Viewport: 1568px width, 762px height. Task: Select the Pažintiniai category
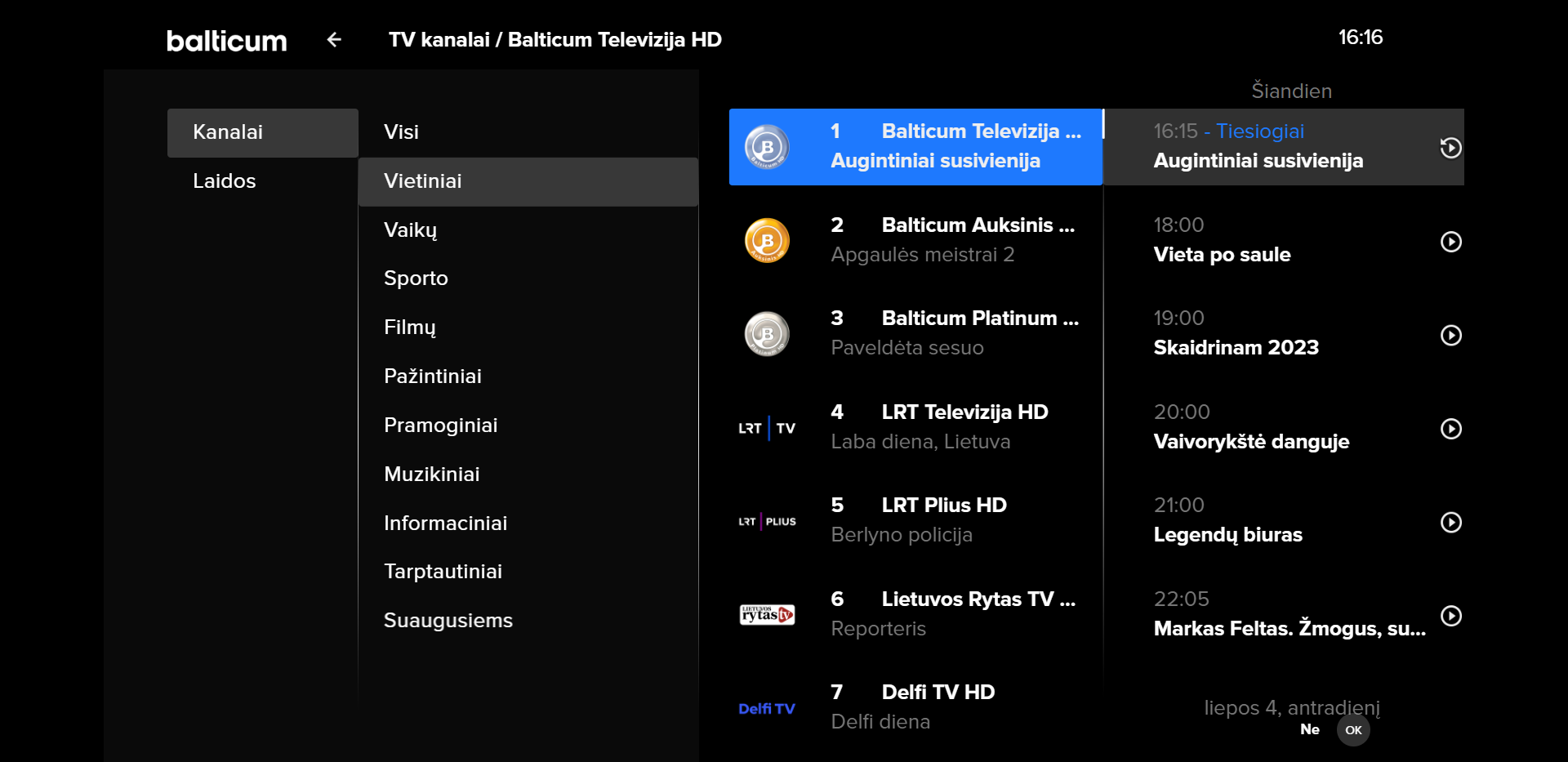(x=528, y=377)
